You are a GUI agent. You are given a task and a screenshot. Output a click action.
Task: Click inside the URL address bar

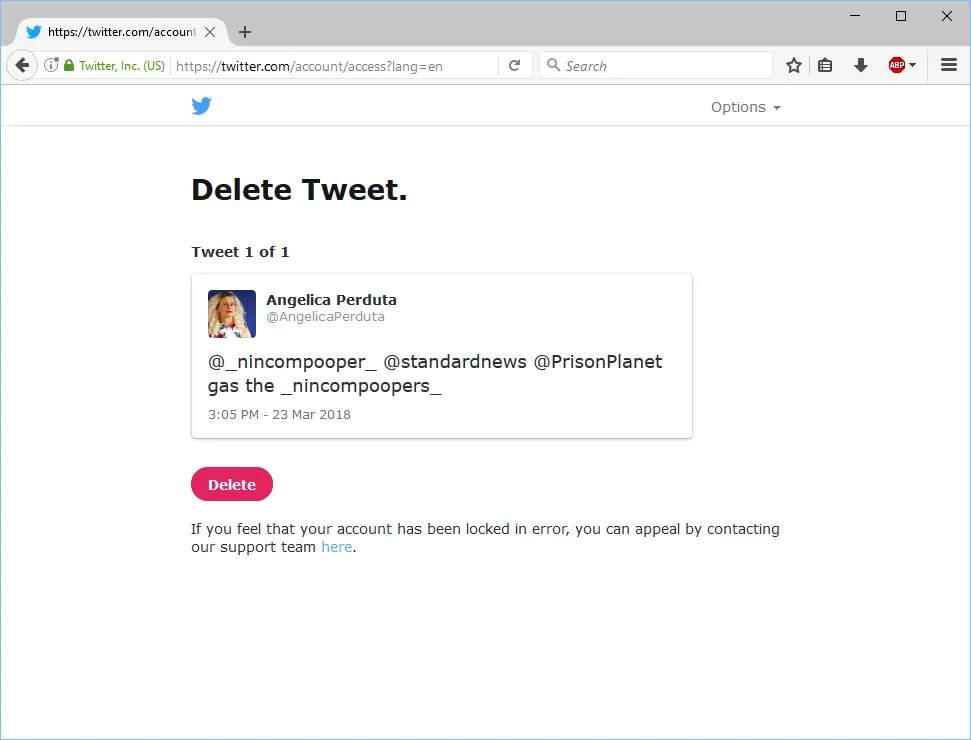pos(334,66)
